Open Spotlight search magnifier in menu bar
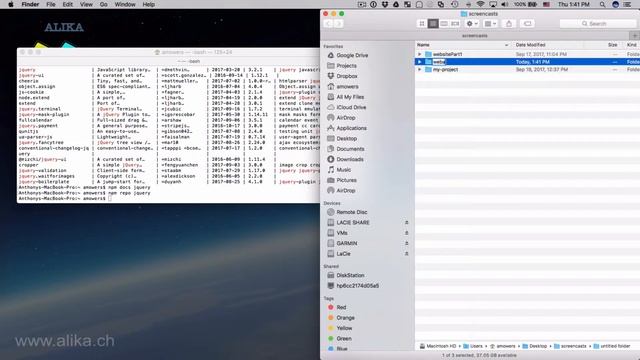 602,4
